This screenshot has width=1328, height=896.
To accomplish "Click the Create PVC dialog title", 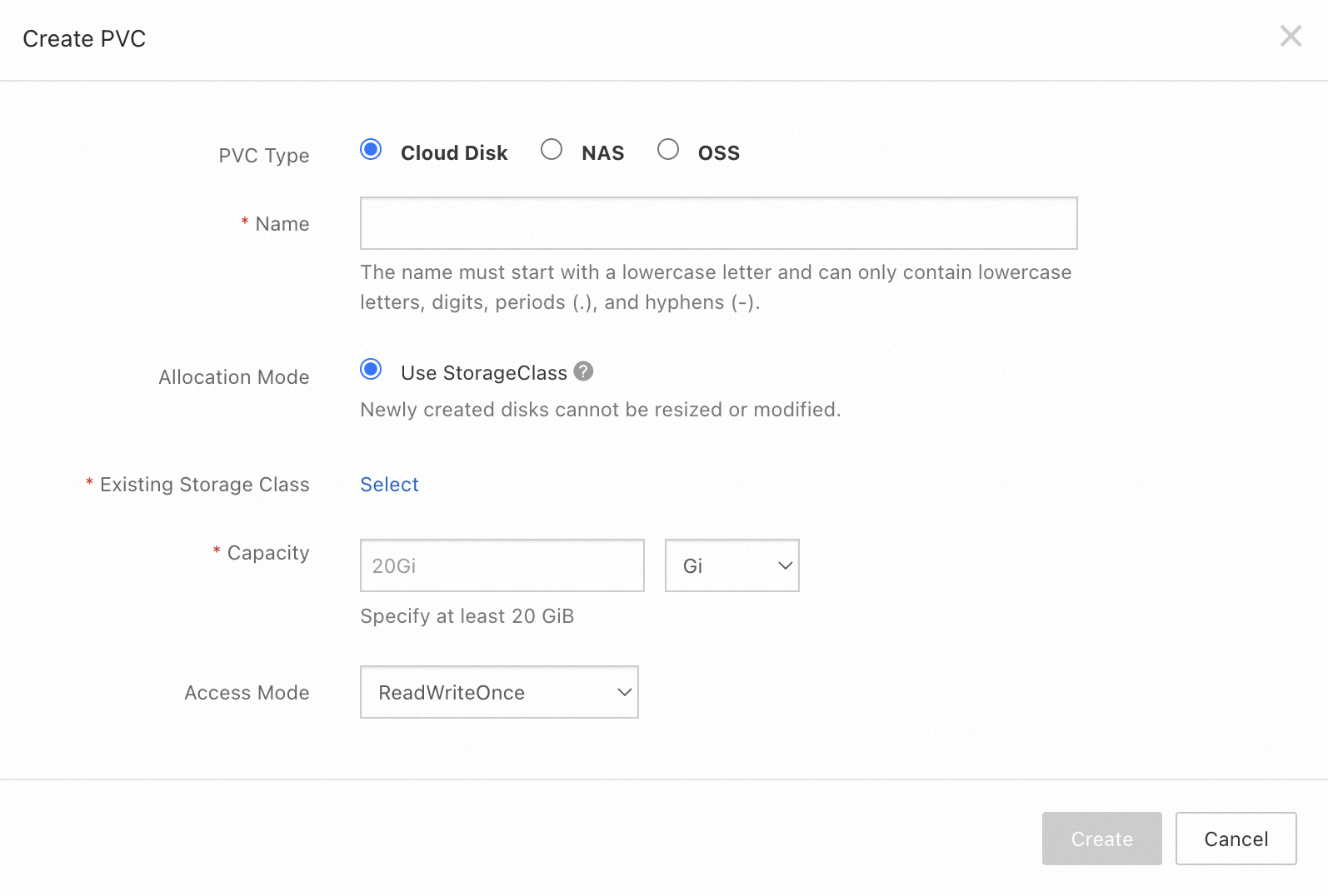I will (x=84, y=39).
